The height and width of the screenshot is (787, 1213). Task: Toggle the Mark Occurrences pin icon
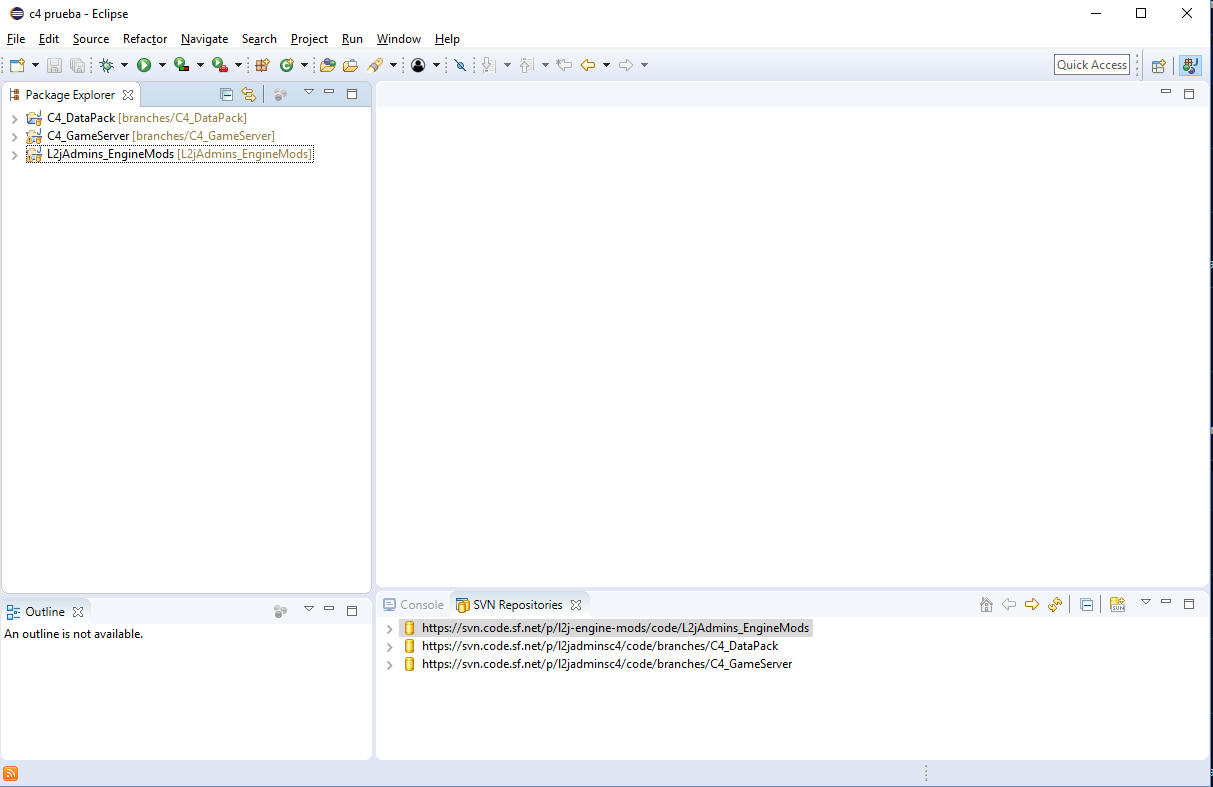(460, 65)
